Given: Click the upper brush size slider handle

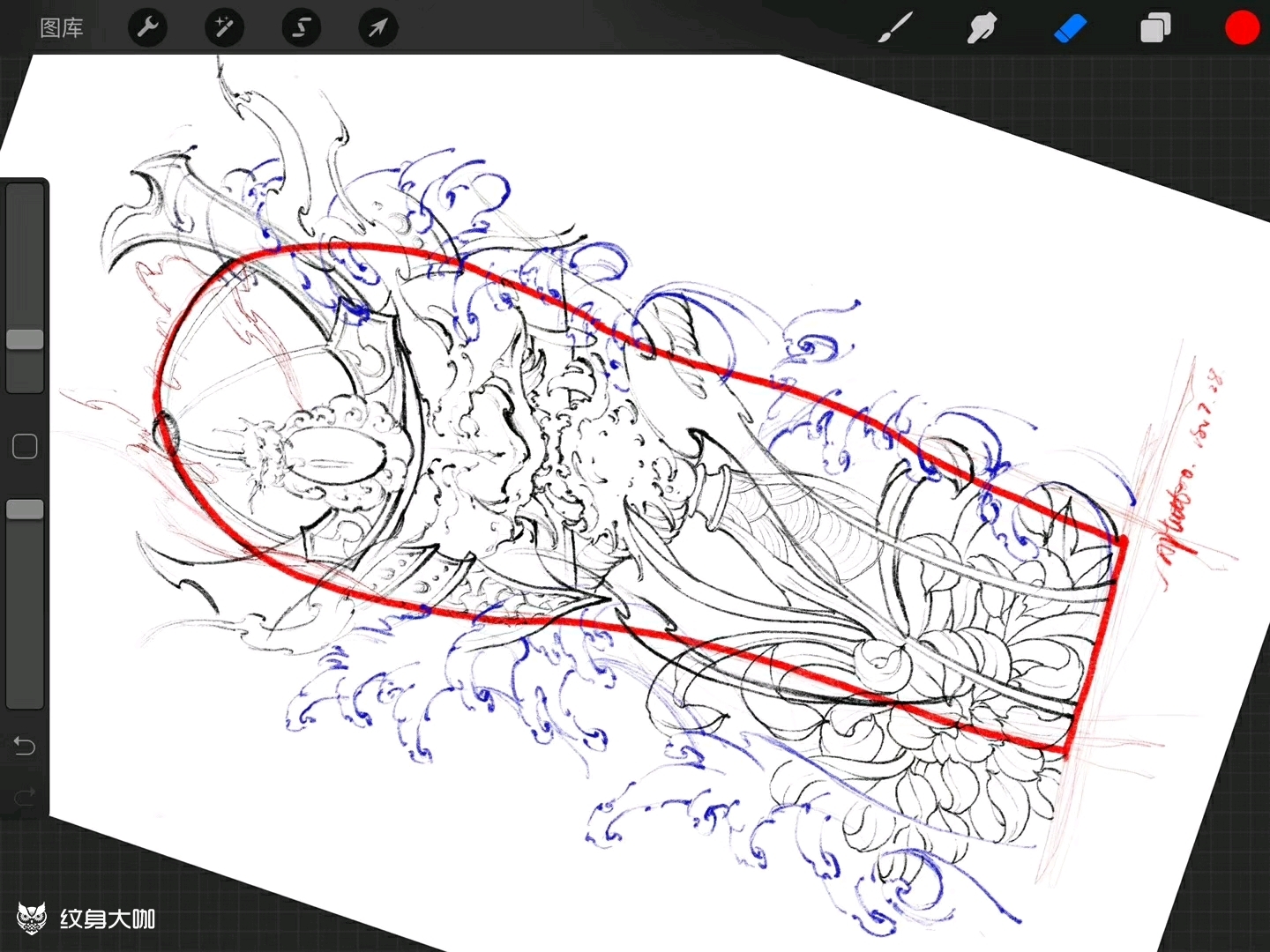Looking at the screenshot, I should pyautogui.click(x=25, y=339).
